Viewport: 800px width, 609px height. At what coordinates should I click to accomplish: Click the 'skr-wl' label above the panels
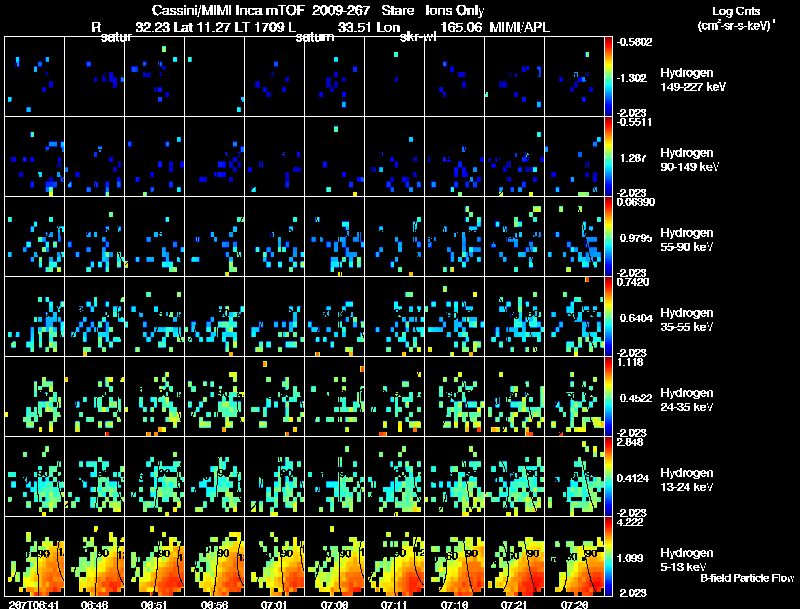click(418, 37)
